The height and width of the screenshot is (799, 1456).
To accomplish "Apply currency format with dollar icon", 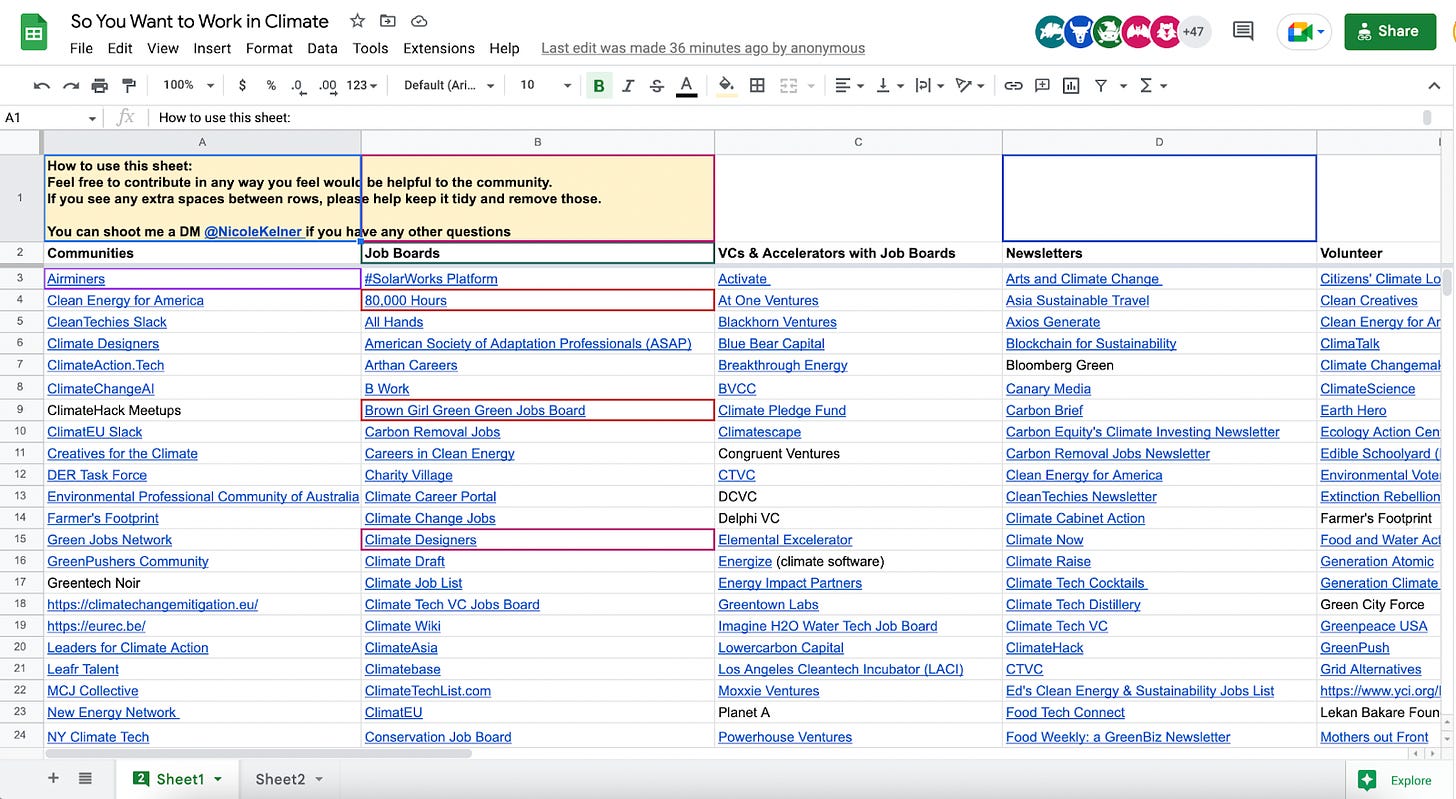I will pos(242,86).
